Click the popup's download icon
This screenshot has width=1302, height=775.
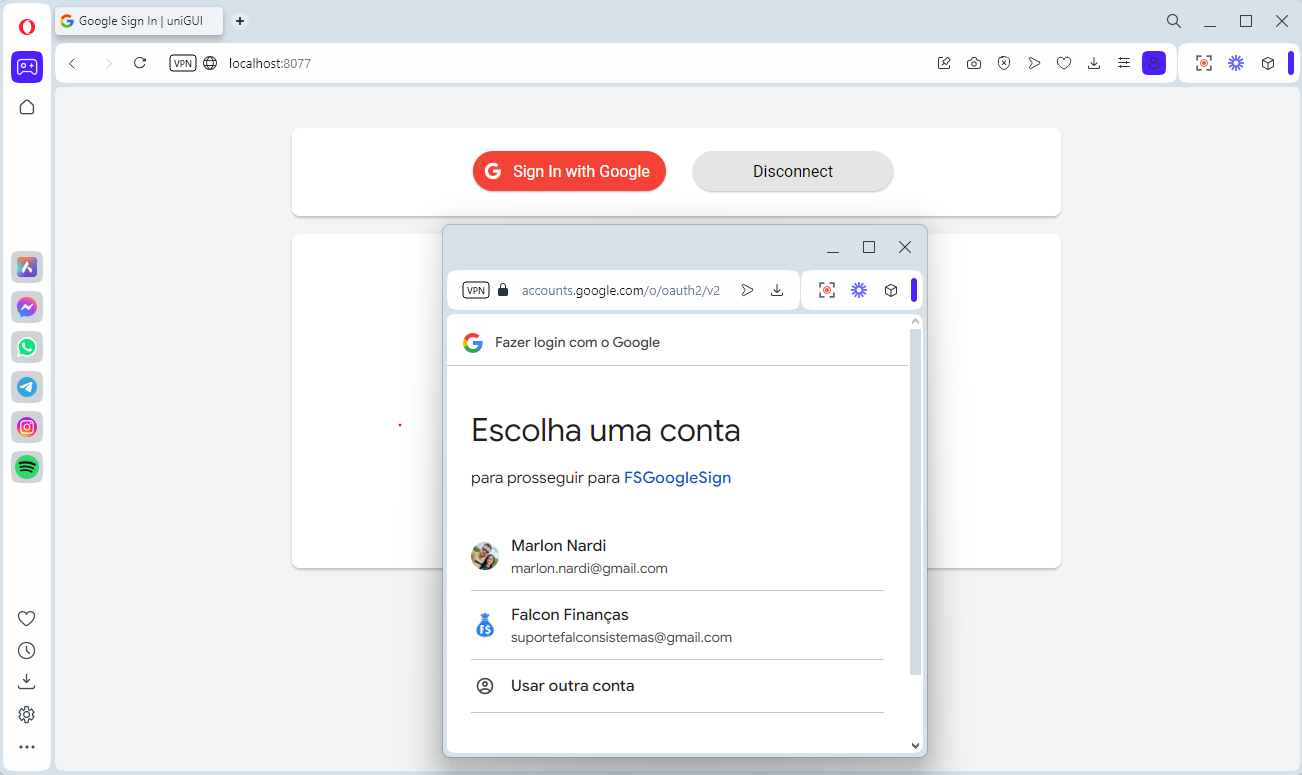coord(777,290)
